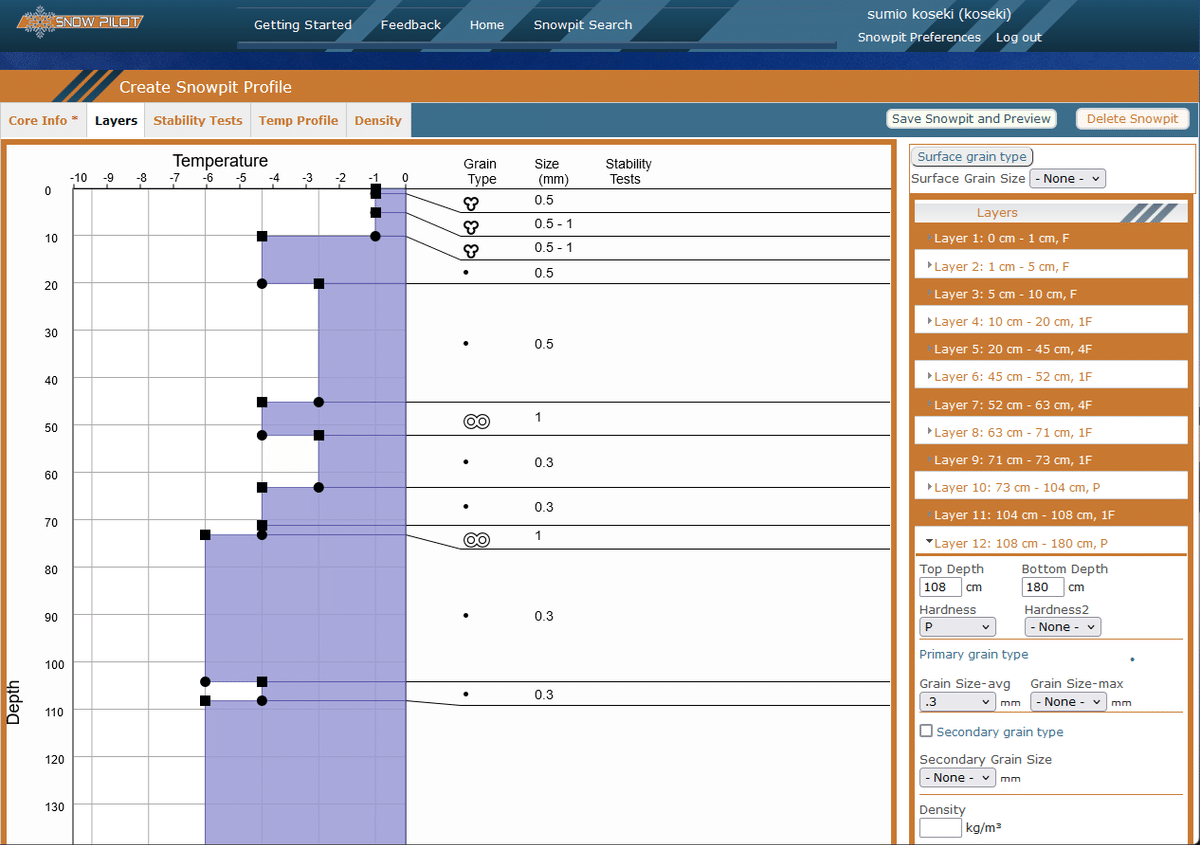Click the Primary grain type dot icon
The width and height of the screenshot is (1200, 845).
coord(1132,659)
